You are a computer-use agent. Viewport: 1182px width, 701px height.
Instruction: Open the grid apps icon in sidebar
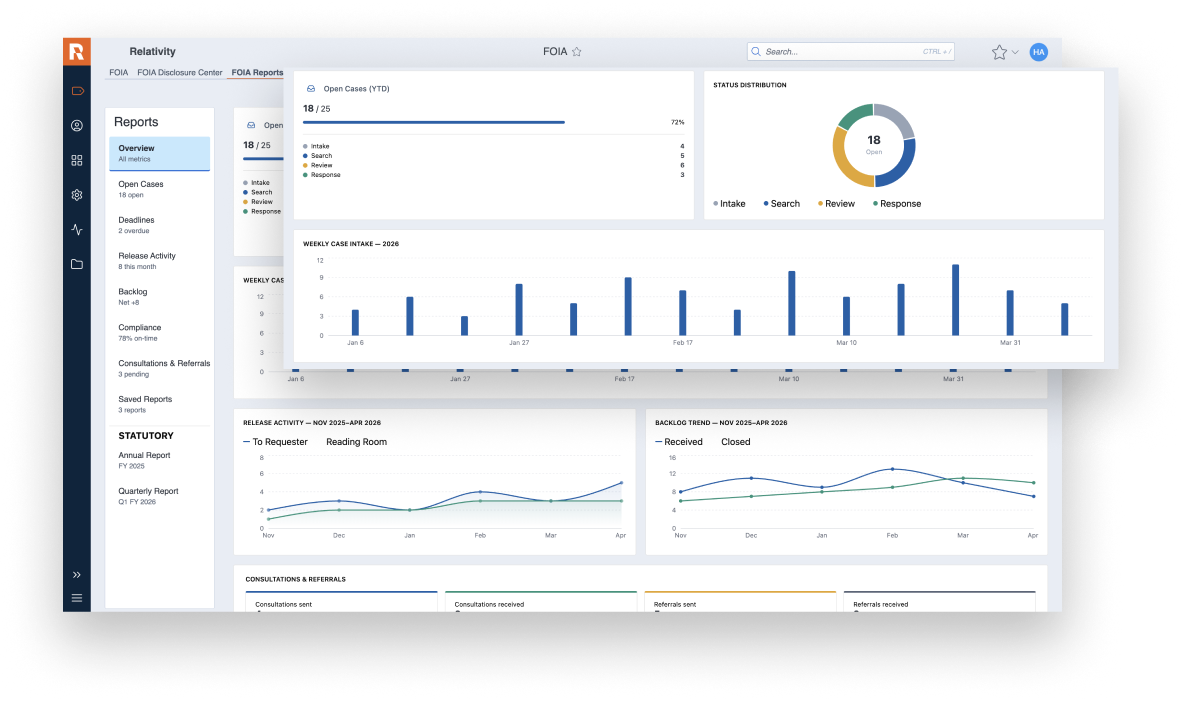[77, 161]
